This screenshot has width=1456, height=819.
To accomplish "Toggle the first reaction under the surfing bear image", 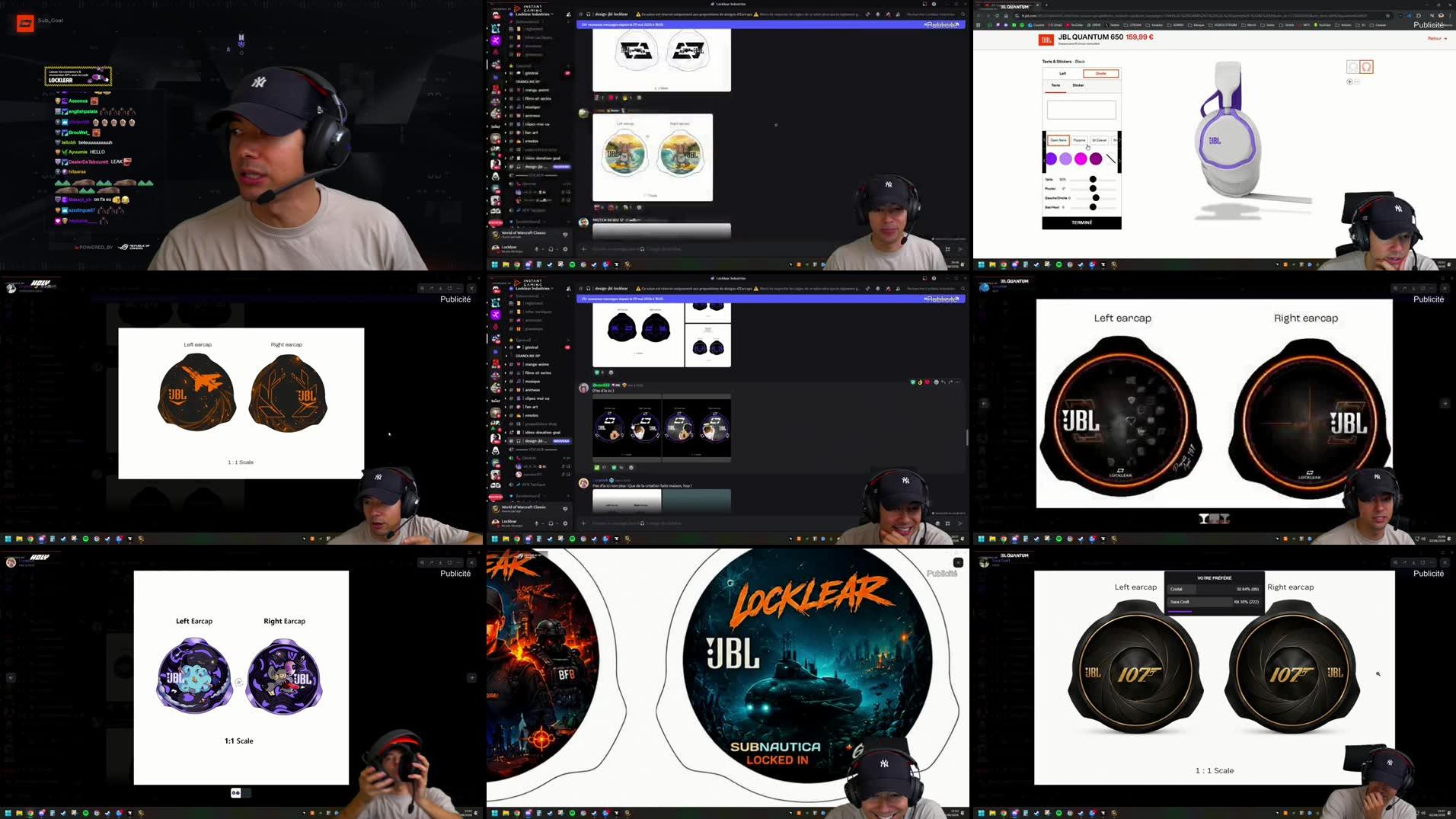I will [599, 207].
